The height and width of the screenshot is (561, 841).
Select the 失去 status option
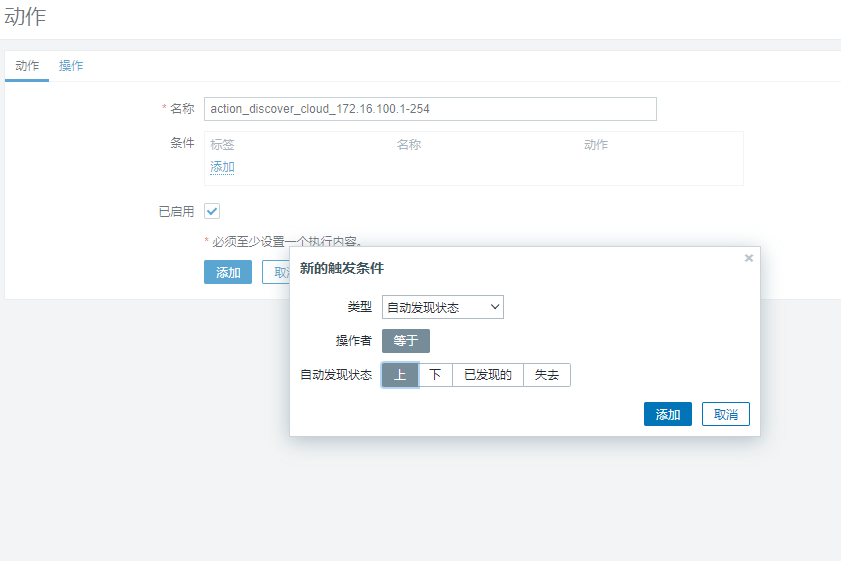point(547,375)
